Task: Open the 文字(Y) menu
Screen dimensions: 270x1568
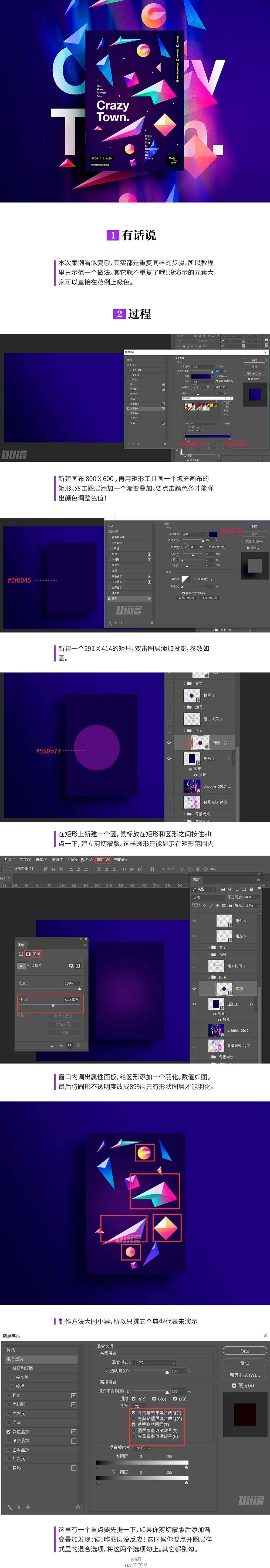Action: click(26, 860)
